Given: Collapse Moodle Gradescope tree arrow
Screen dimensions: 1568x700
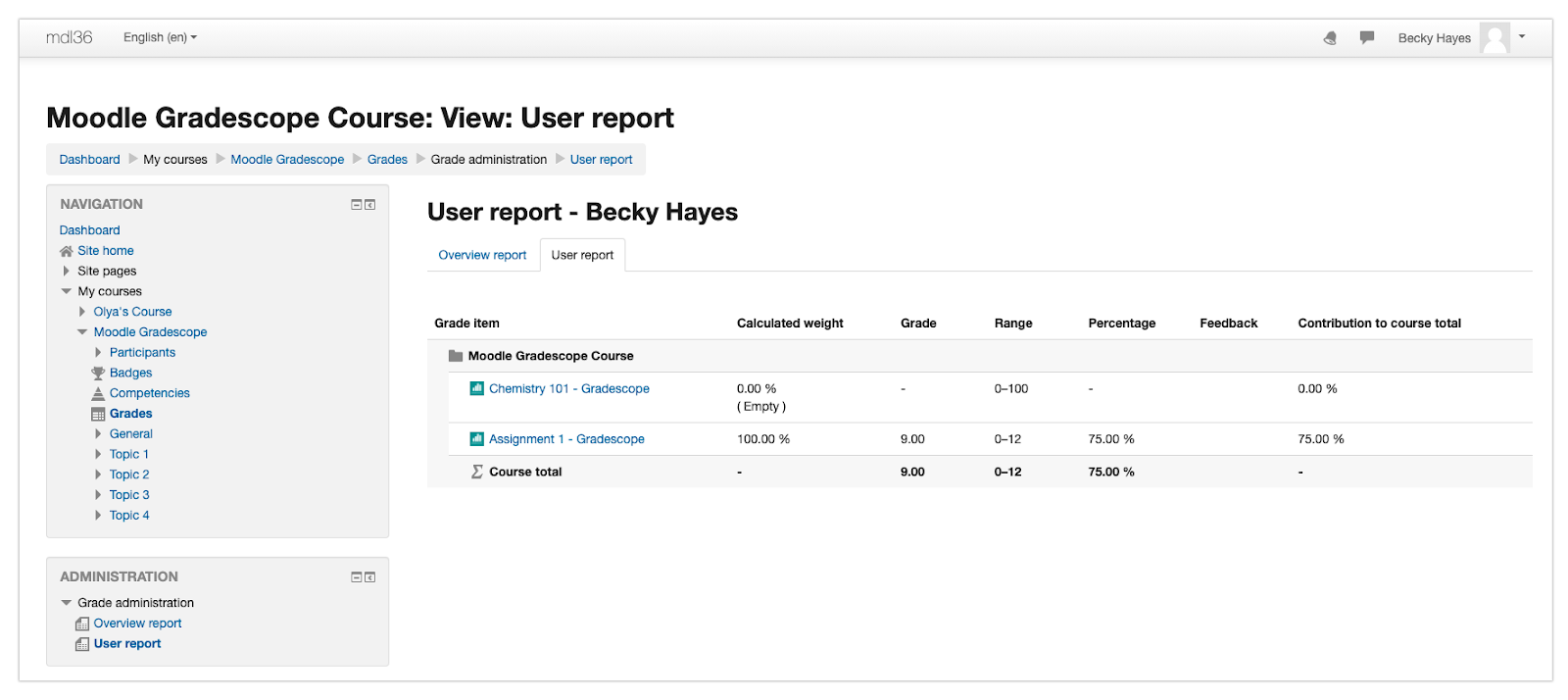Looking at the screenshot, I should (x=82, y=332).
